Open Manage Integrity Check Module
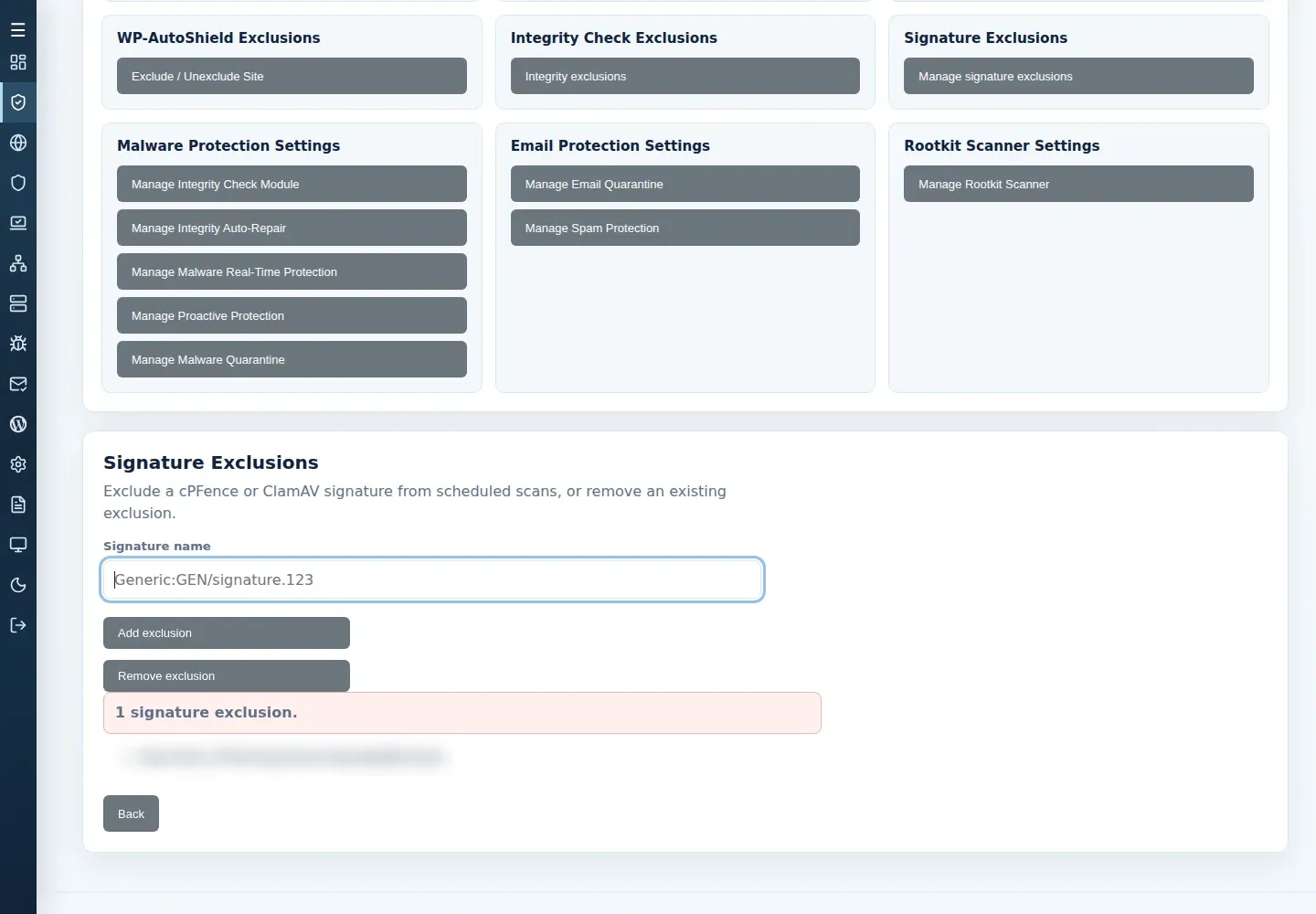The image size is (1316, 914). coord(292,184)
